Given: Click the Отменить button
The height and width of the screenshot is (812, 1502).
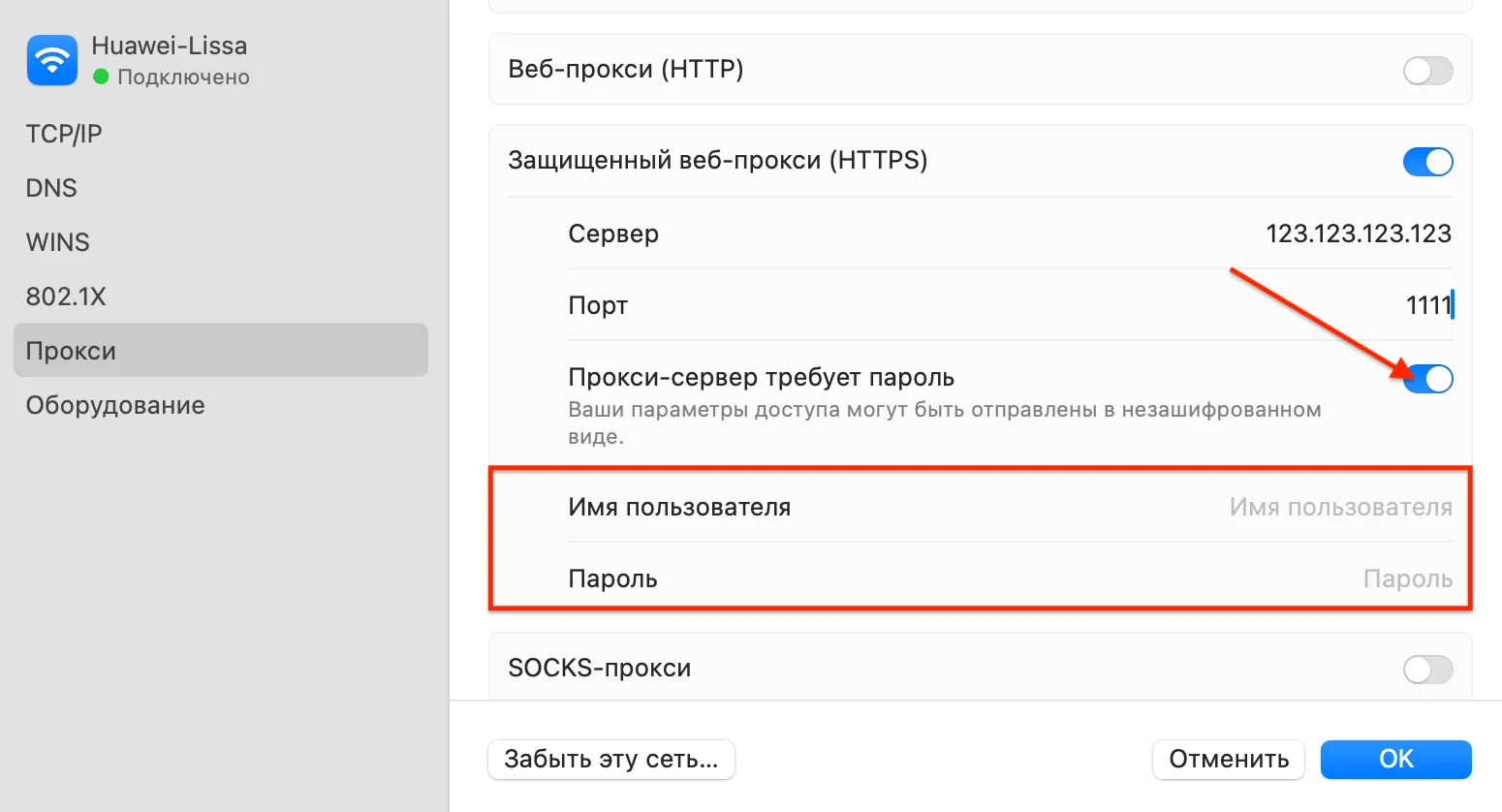Looking at the screenshot, I should click(1229, 760).
